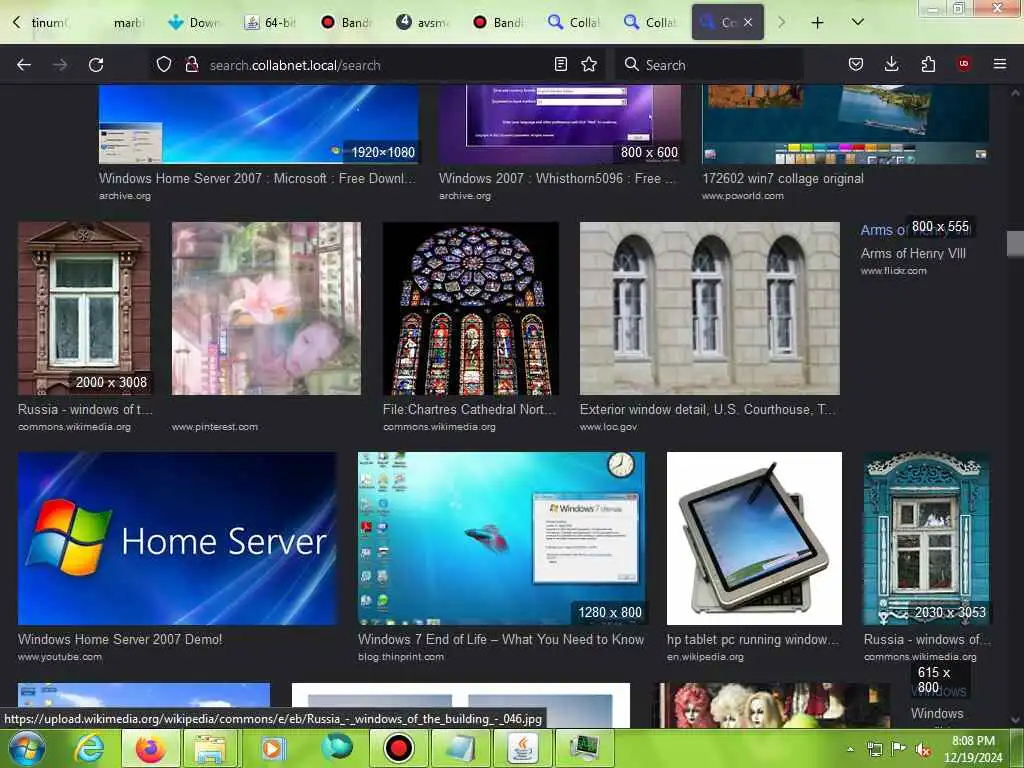The height and width of the screenshot is (768, 1024).
Task: Switch to the 'avsm' tab
Action: [x=423, y=22]
